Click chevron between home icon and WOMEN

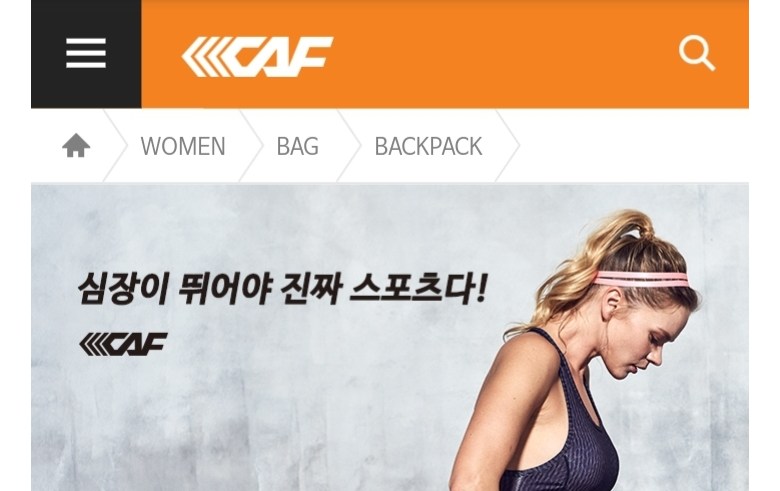tap(115, 146)
